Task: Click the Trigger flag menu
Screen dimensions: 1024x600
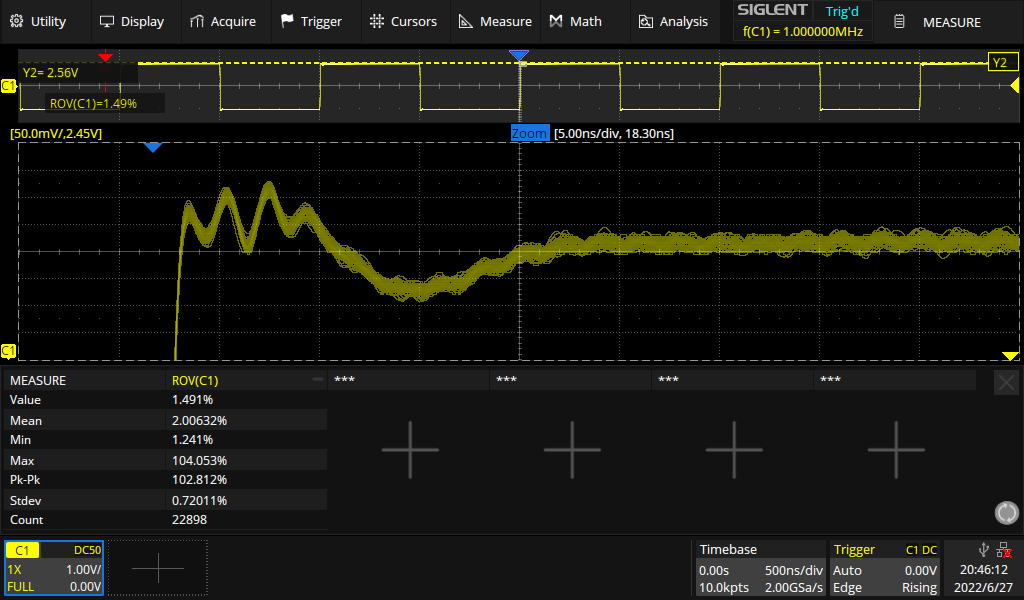Action: pyautogui.click(x=311, y=21)
